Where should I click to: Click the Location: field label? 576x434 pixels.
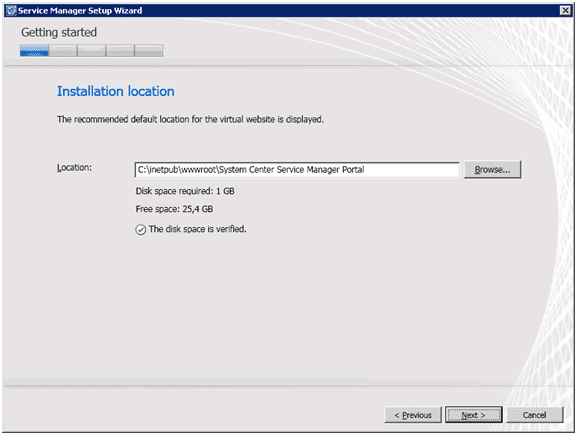point(74,168)
